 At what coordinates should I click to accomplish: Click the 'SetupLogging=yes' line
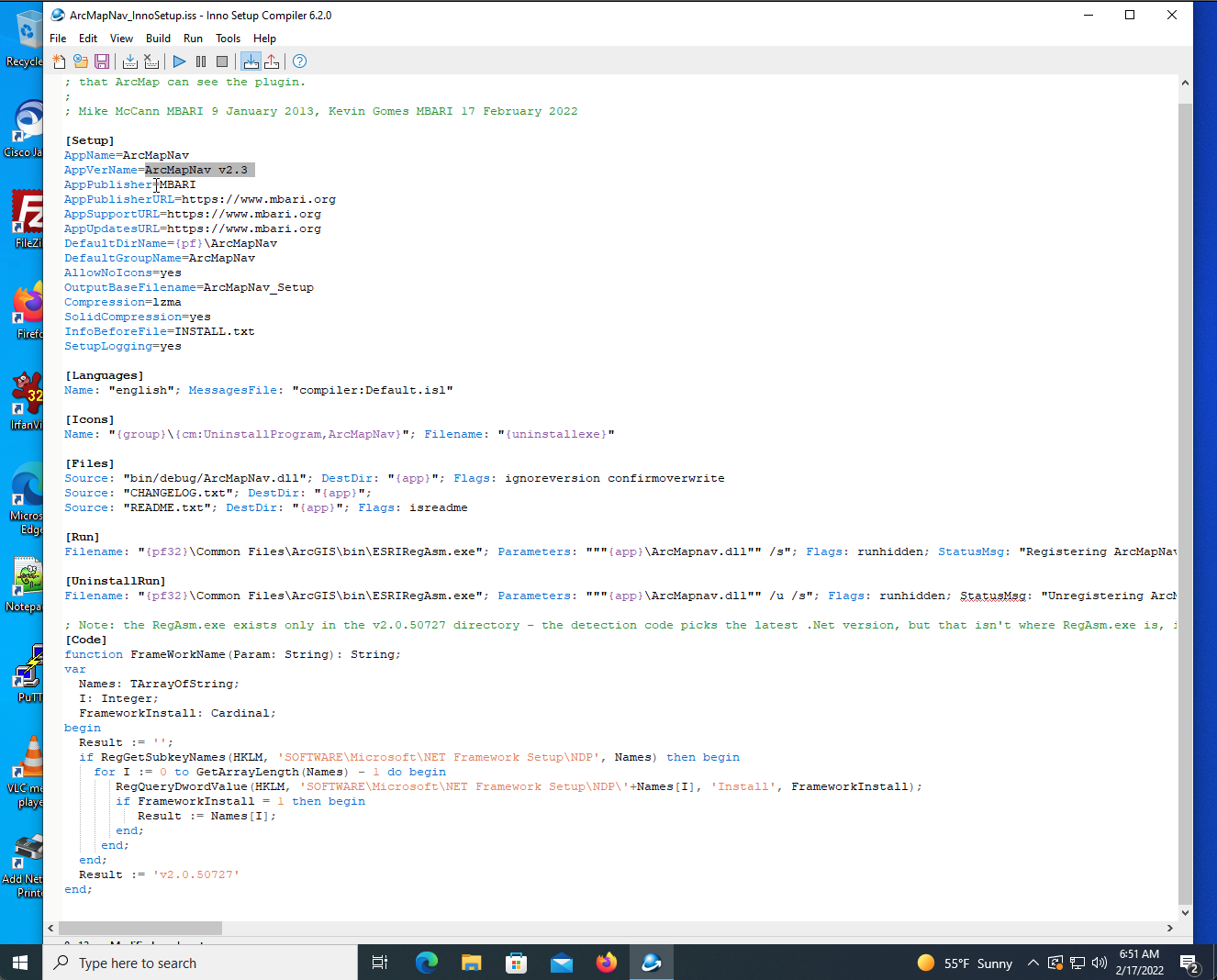pos(123,346)
